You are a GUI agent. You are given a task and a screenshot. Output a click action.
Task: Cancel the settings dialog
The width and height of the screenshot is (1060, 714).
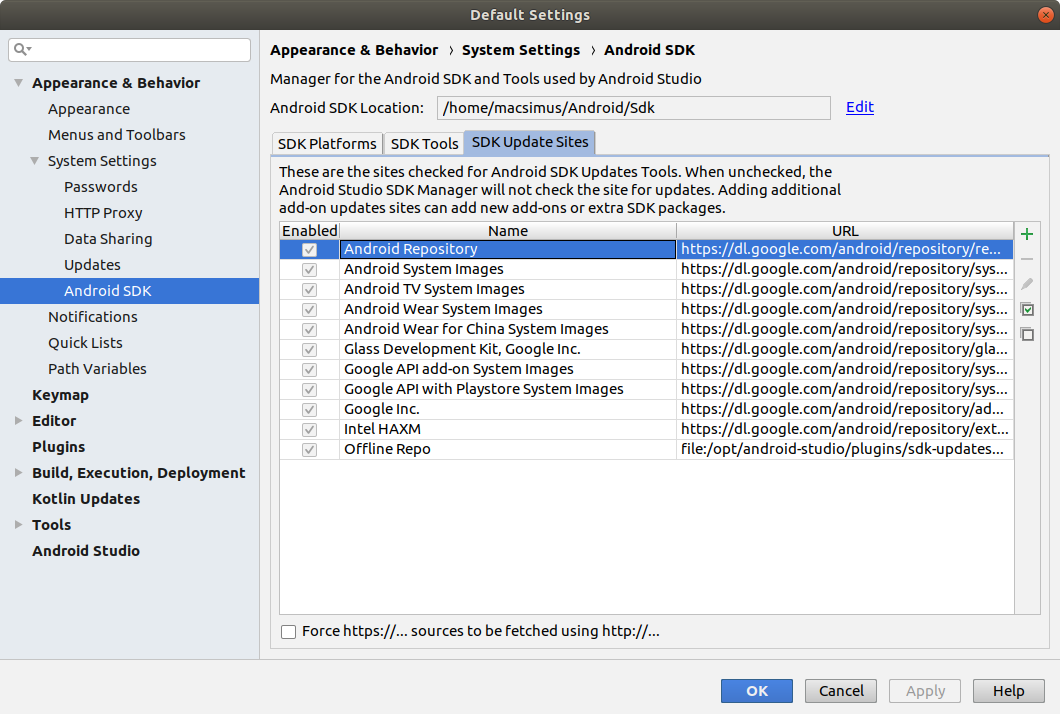[x=841, y=691]
